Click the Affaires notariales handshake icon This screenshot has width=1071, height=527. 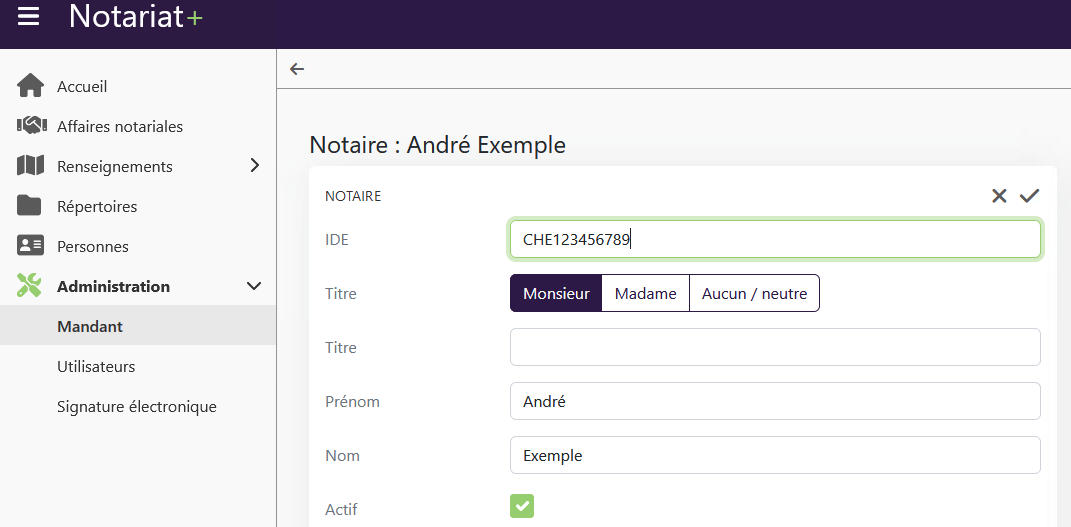click(30, 126)
